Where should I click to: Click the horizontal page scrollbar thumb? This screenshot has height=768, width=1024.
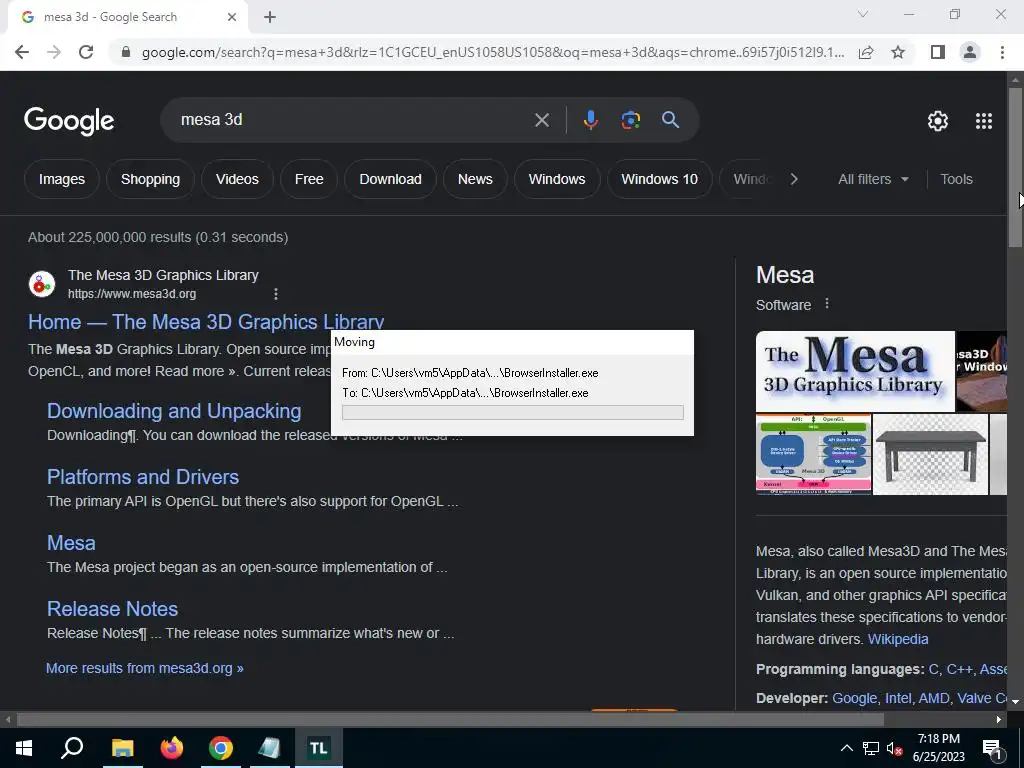(450, 720)
